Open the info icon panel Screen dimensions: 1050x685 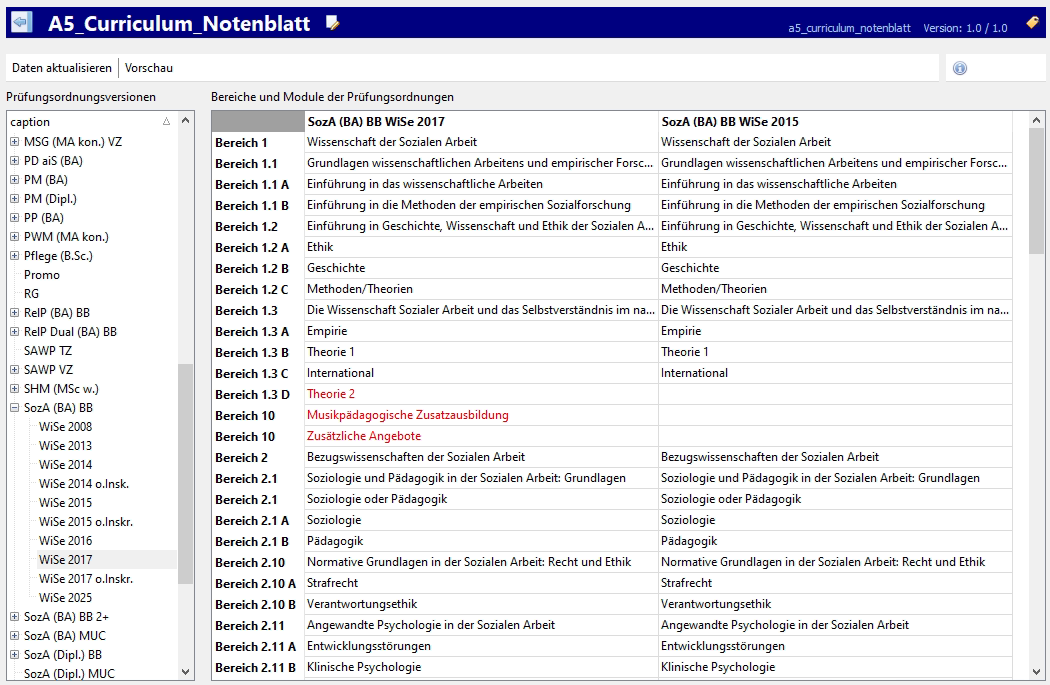pos(960,68)
